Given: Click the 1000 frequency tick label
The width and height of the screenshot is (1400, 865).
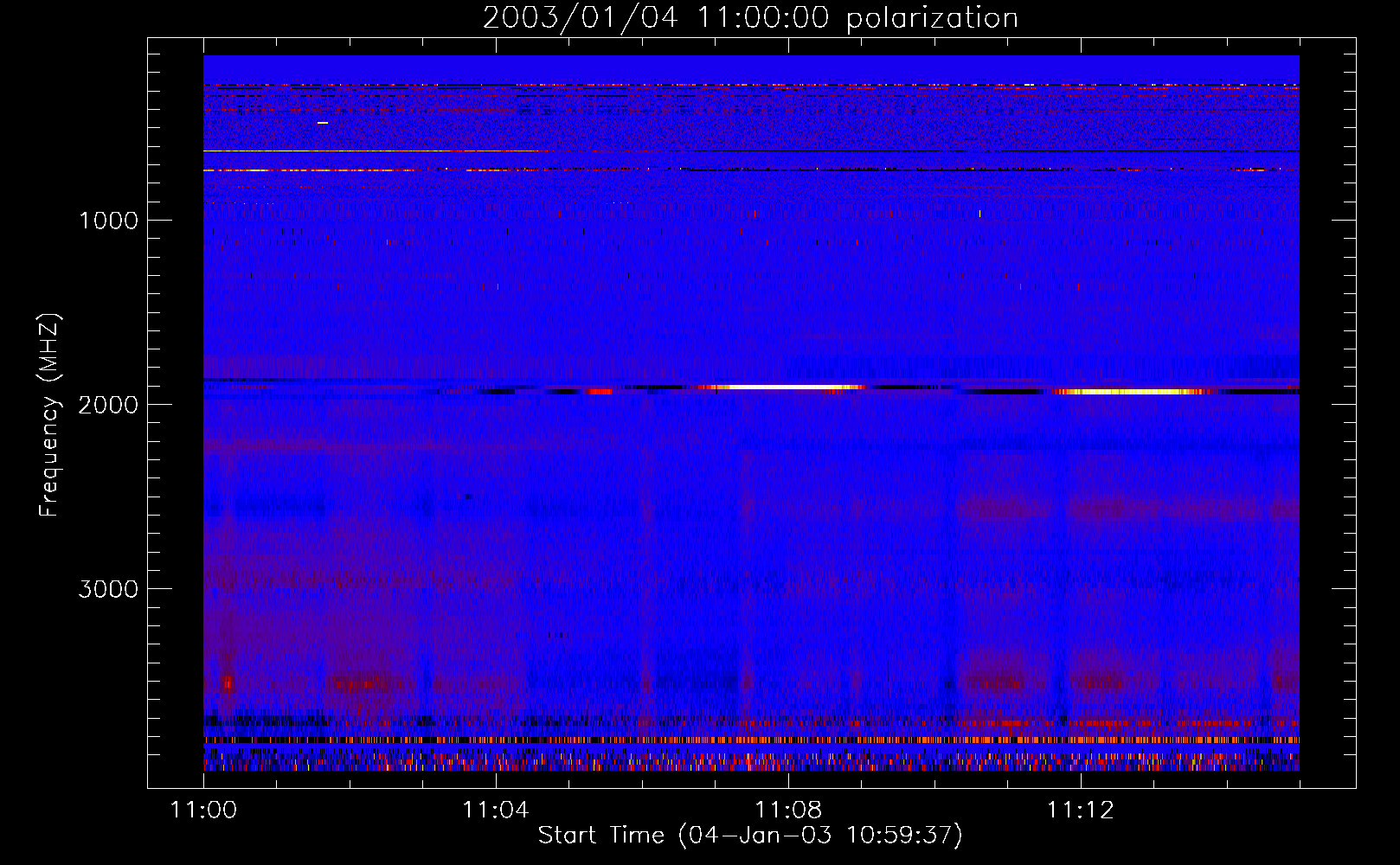Looking at the screenshot, I should click(109, 221).
